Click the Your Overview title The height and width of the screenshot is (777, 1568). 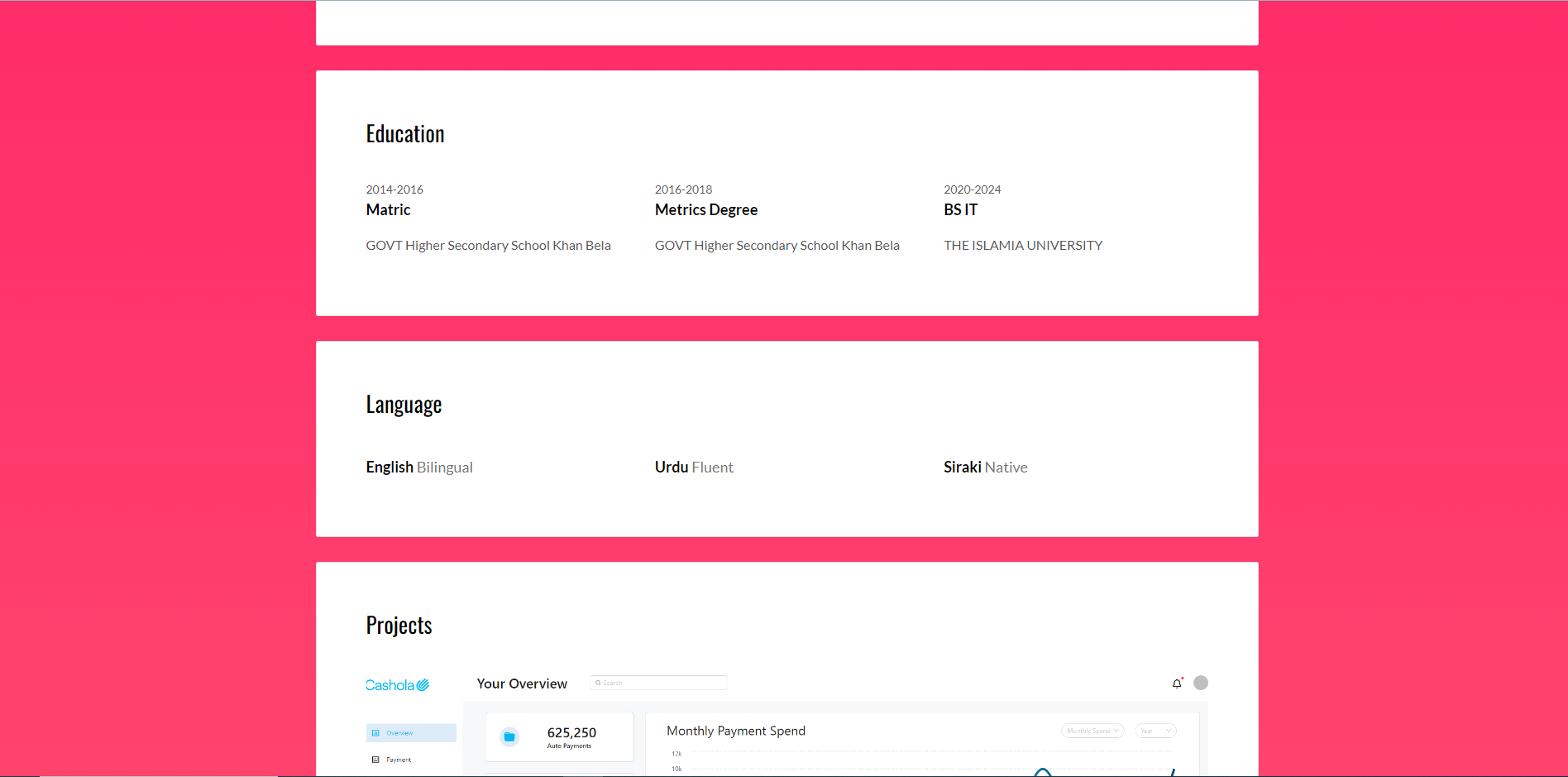pos(522,683)
